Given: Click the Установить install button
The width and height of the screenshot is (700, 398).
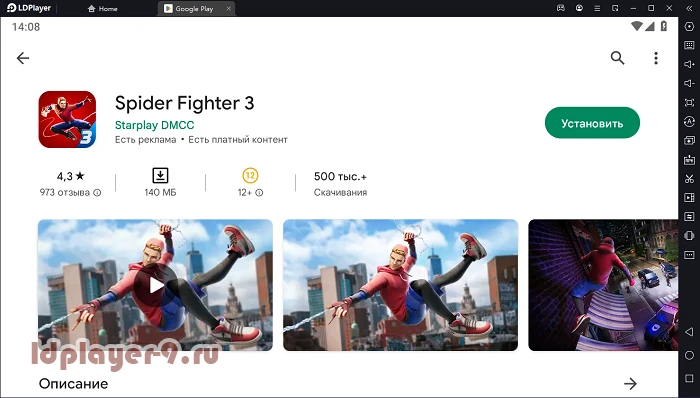Looking at the screenshot, I should pos(592,123).
